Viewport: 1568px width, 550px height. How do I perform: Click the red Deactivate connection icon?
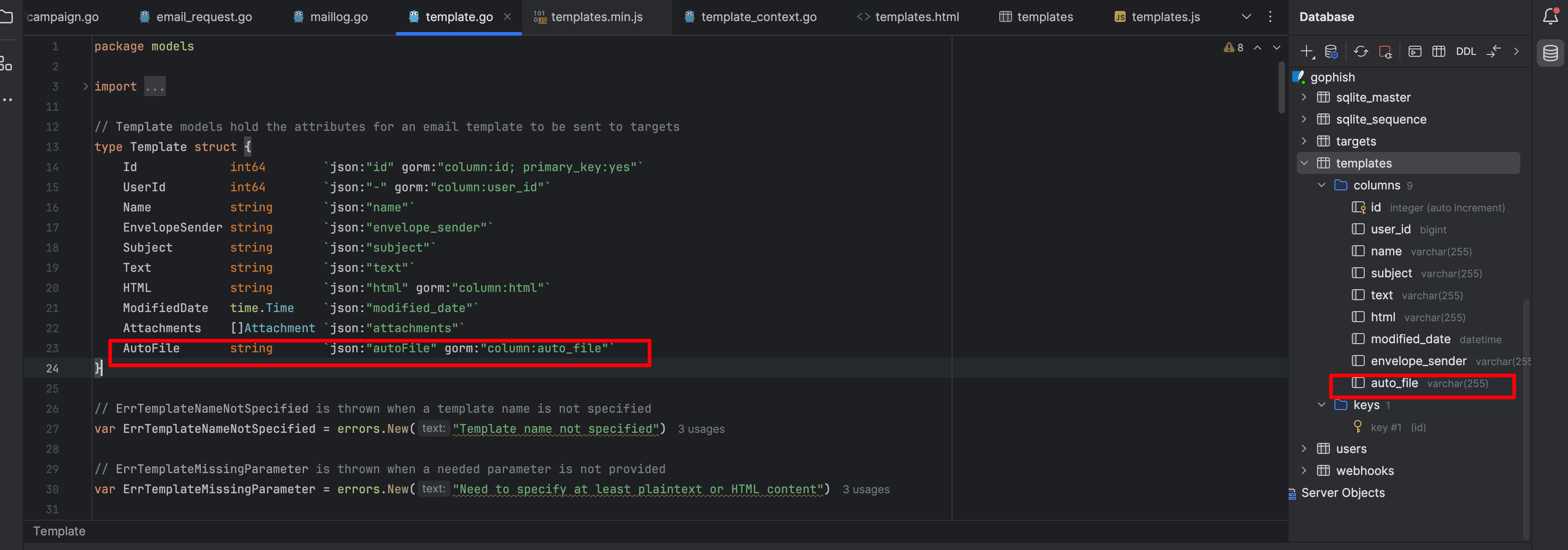pos(1385,52)
